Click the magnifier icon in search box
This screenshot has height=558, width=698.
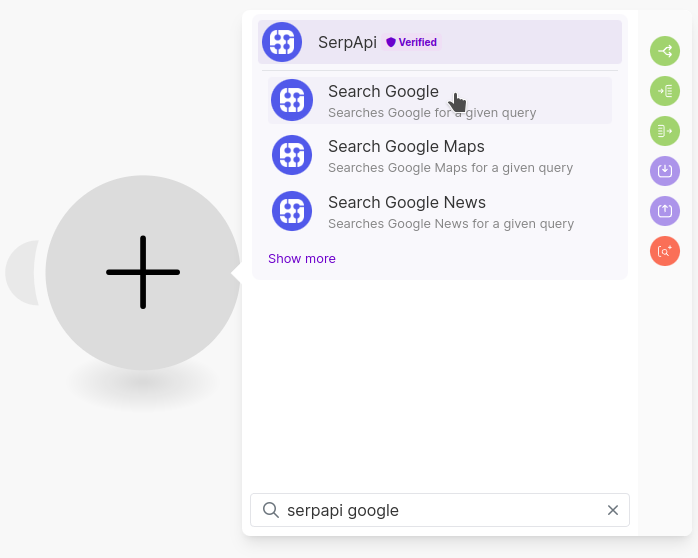[271, 510]
